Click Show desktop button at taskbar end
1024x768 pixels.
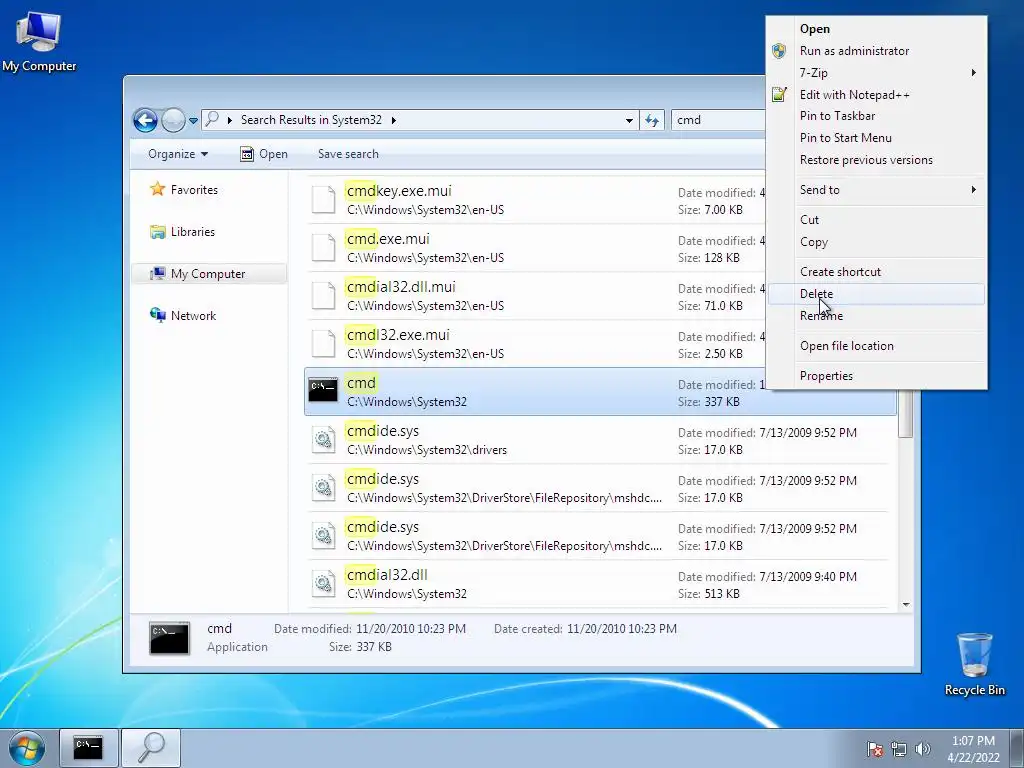tap(1017, 748)
